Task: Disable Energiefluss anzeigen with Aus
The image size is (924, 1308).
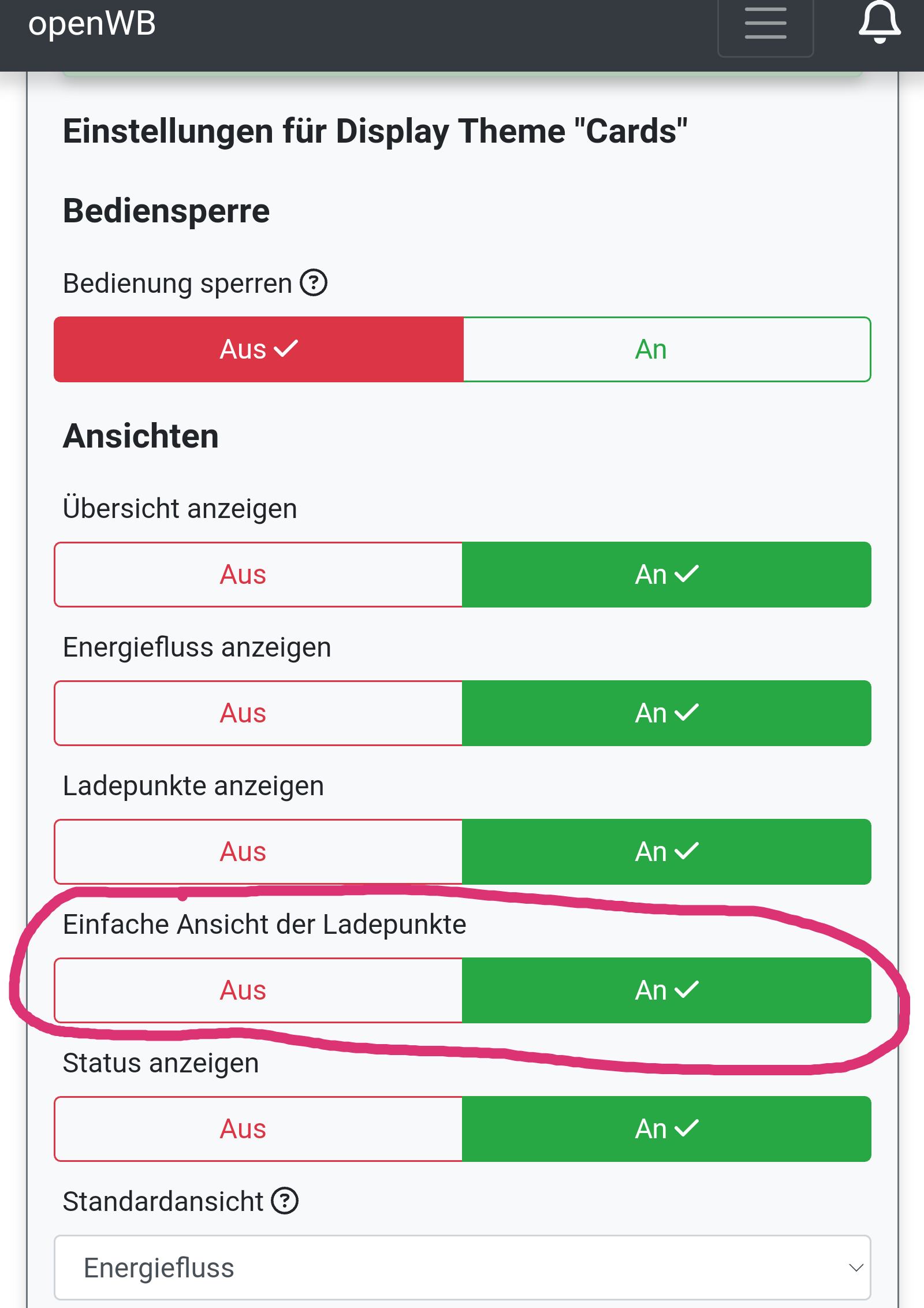Action: click(x=259, y=713)
